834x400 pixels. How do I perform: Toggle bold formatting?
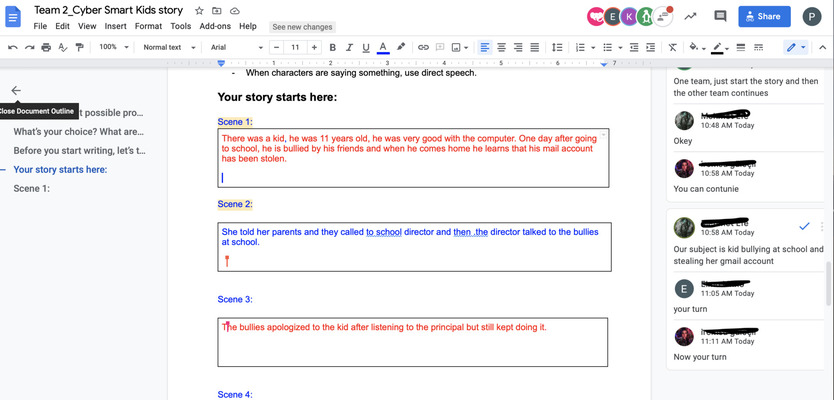tap(333, 47)
